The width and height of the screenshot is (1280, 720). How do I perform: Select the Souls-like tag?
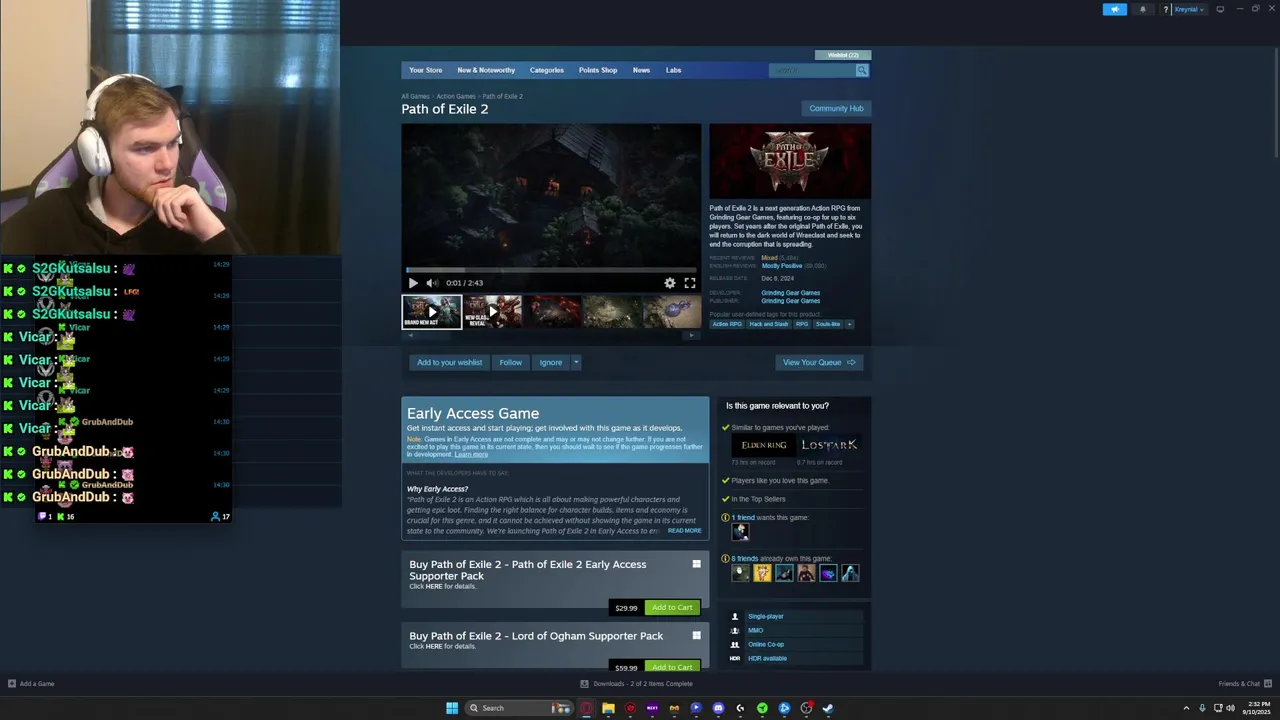pos(828,324)
